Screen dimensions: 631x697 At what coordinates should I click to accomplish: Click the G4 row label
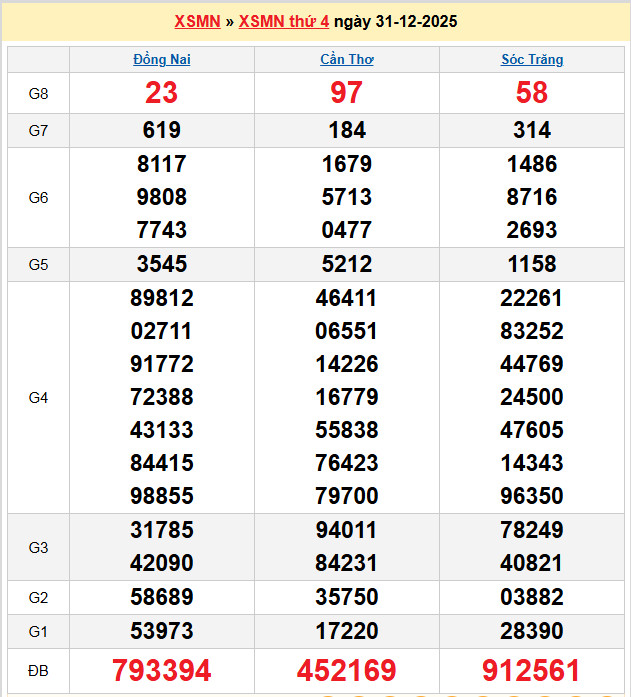[38, 398]
